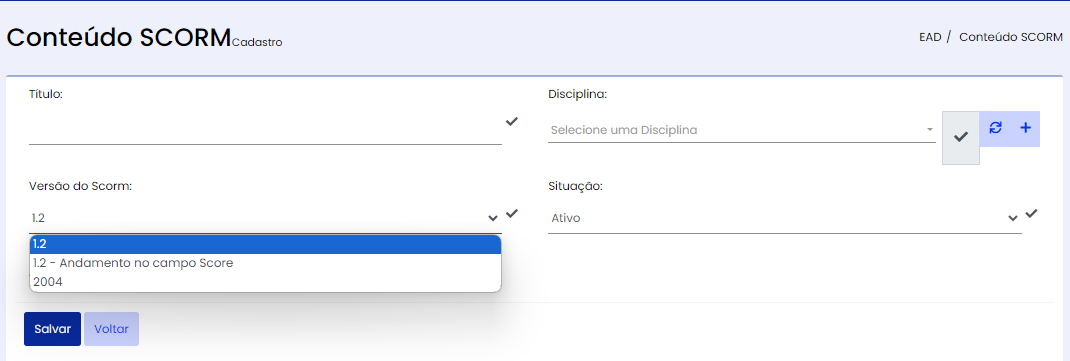Click the Conteúdo SCORM breadcrumb link

[x=1011, y=37]
